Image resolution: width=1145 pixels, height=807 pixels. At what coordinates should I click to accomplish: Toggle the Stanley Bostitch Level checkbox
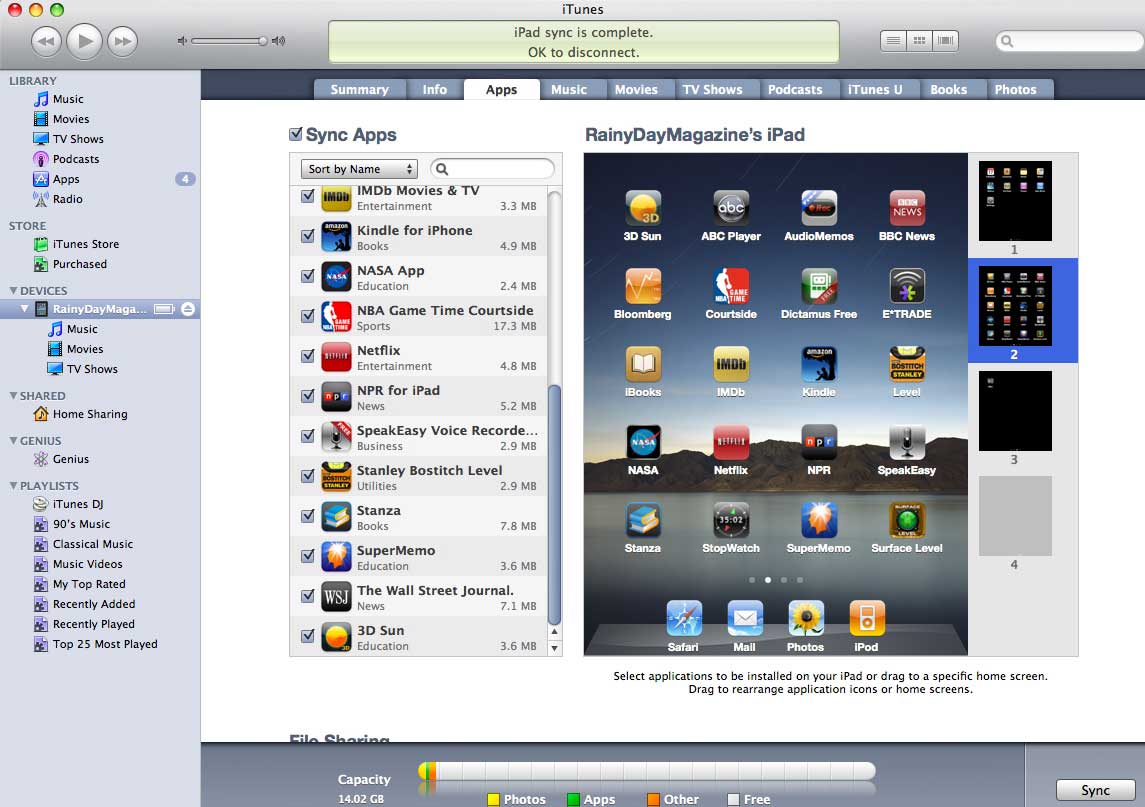308,476
